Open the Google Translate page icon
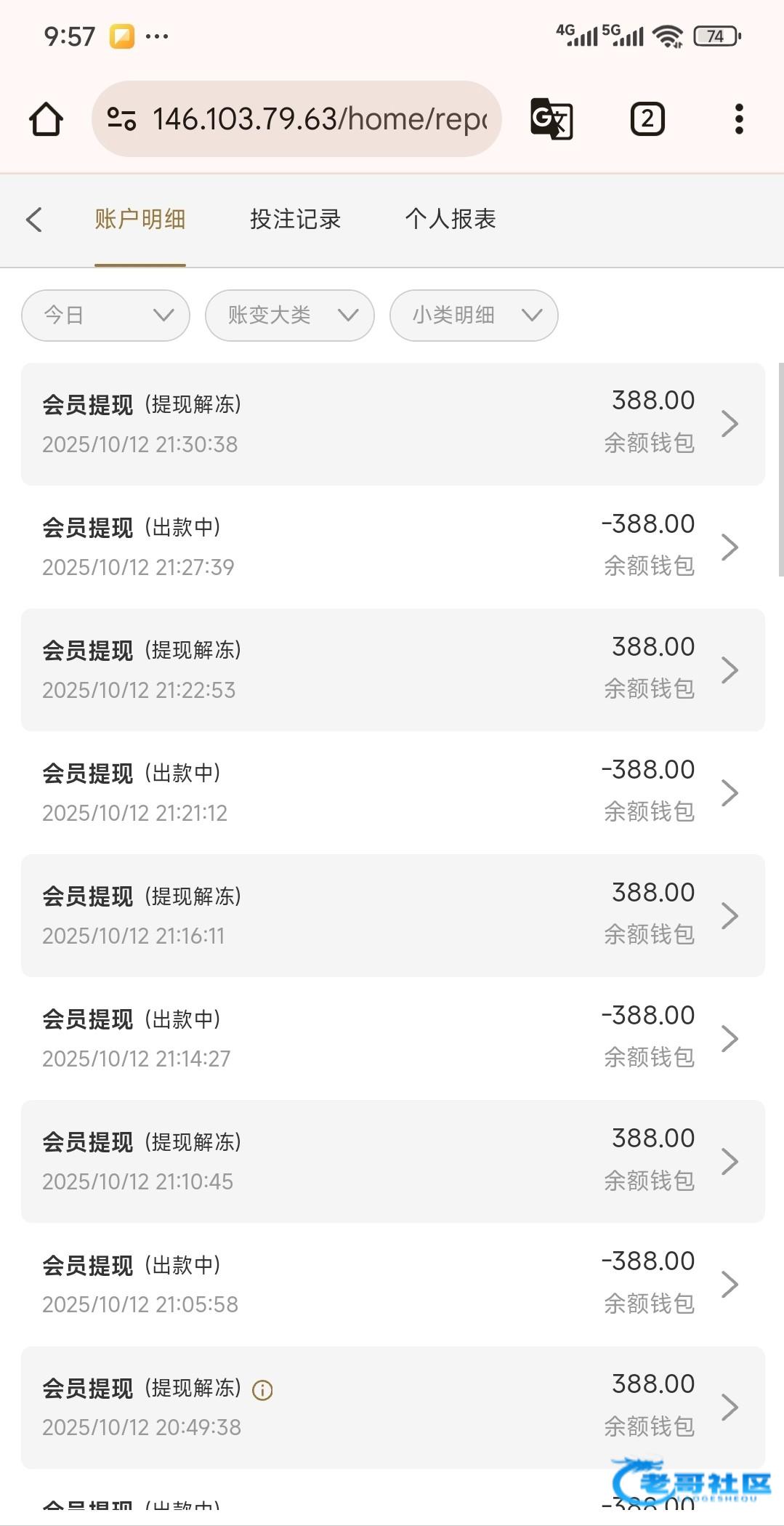The image size is (784, 1526). pyautogui.click(x=551, y=119)
